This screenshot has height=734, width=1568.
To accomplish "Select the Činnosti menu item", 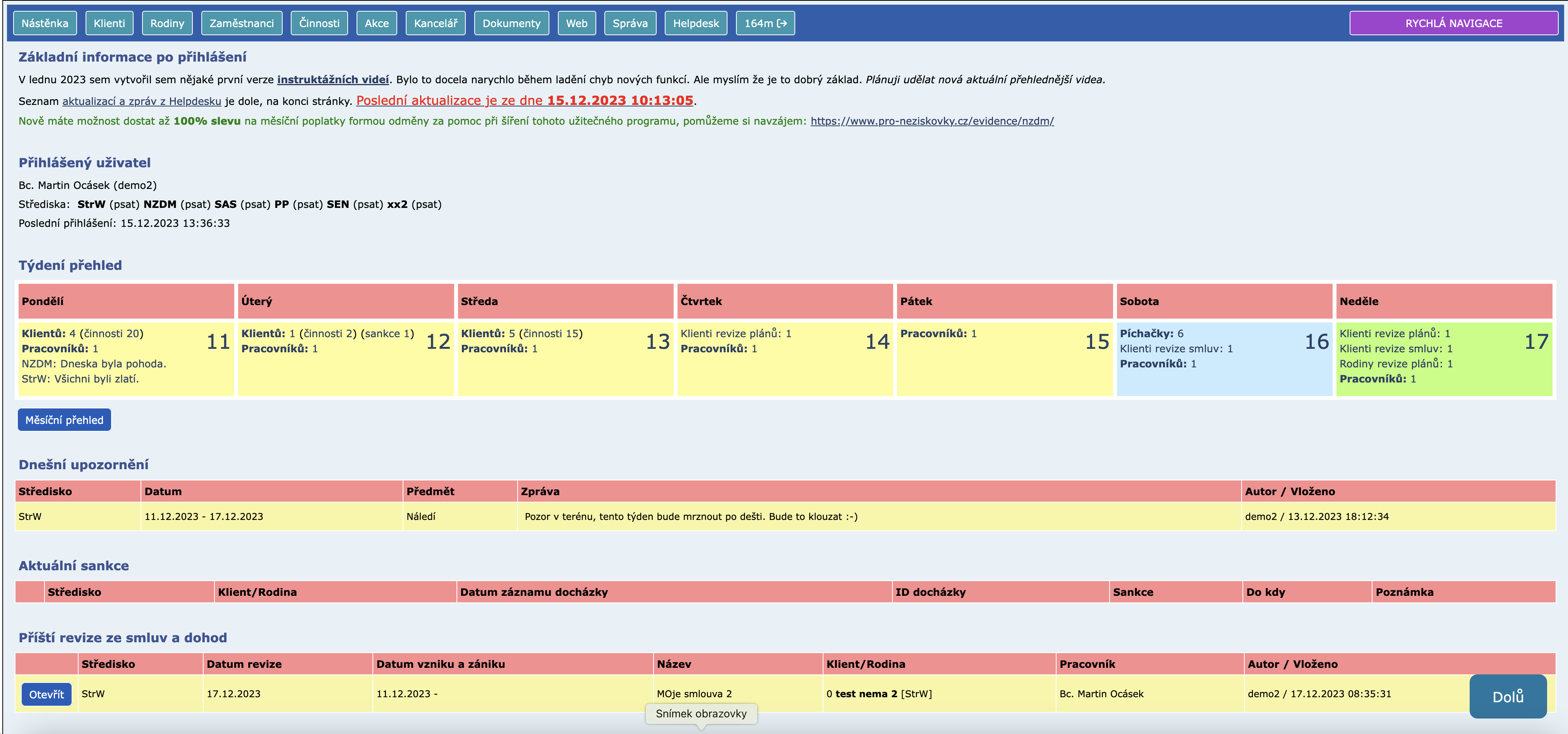I will 319,23.
